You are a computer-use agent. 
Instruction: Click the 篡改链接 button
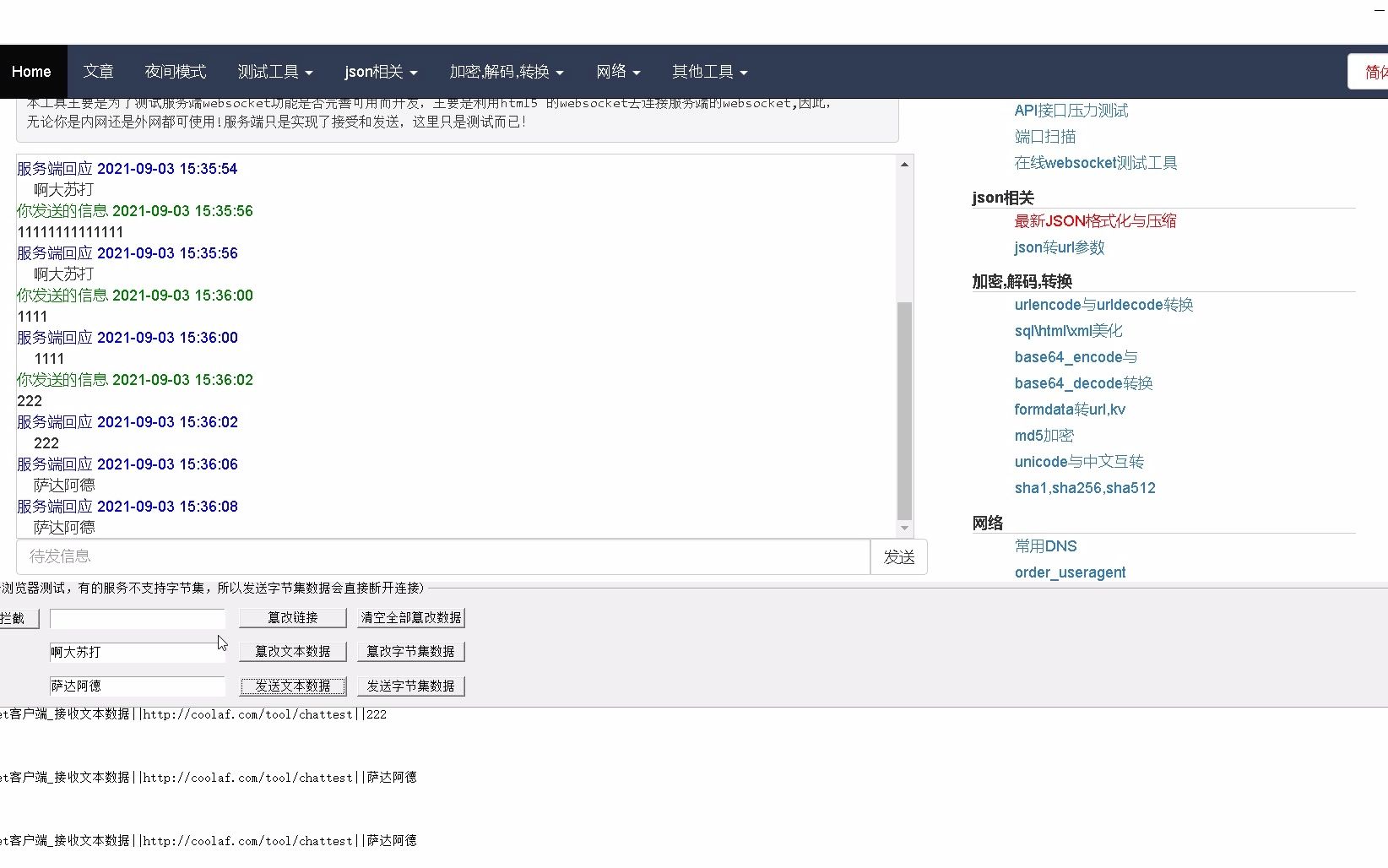(x=292, y=617)
